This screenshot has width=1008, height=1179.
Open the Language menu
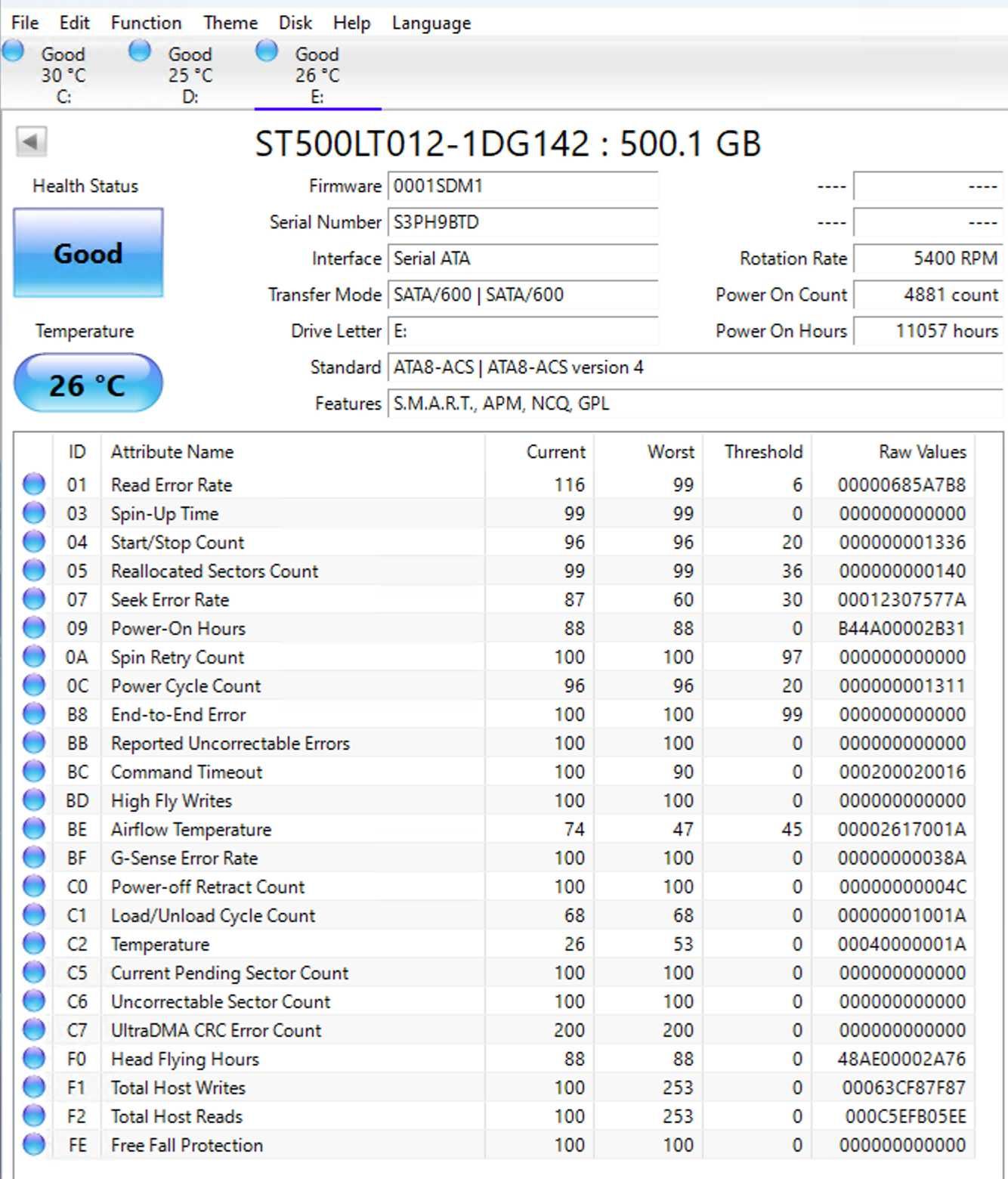[431, 23]
